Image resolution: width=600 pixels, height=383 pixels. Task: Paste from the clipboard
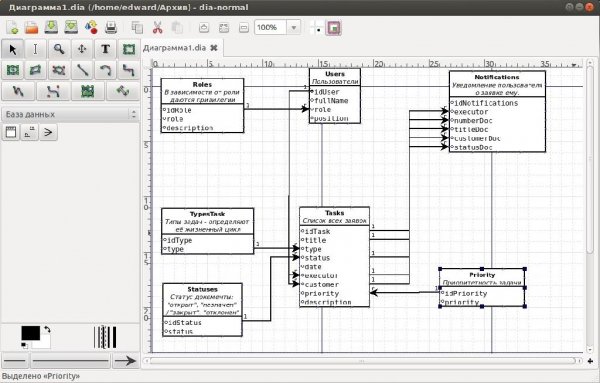[x=177, y=28]
